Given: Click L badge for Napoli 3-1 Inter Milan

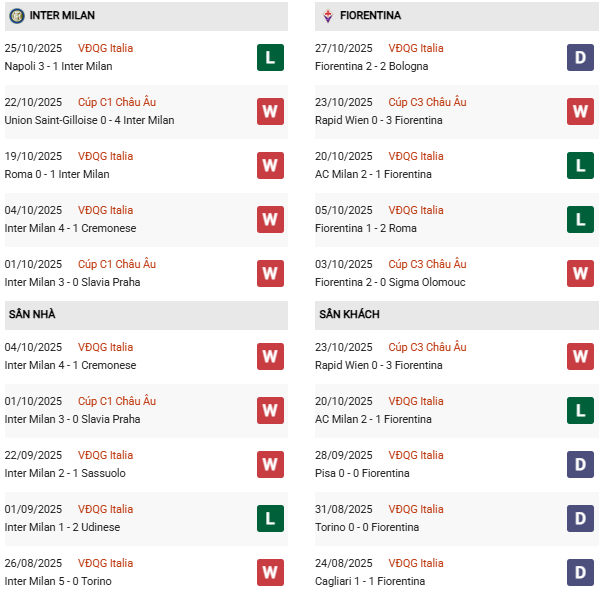Looking at the screenshot, I should click(x=270, y=57).
